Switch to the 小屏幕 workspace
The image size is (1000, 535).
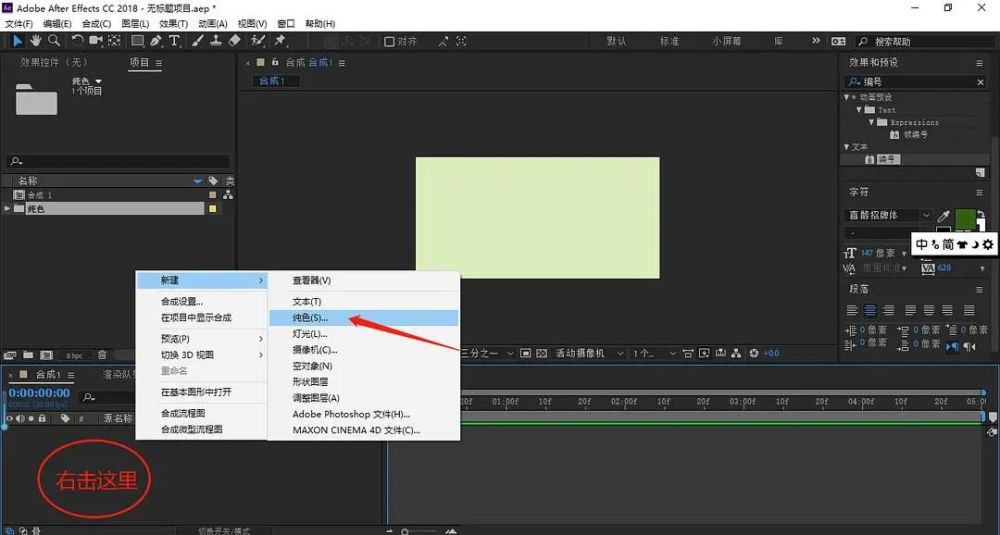click(727, 41)
